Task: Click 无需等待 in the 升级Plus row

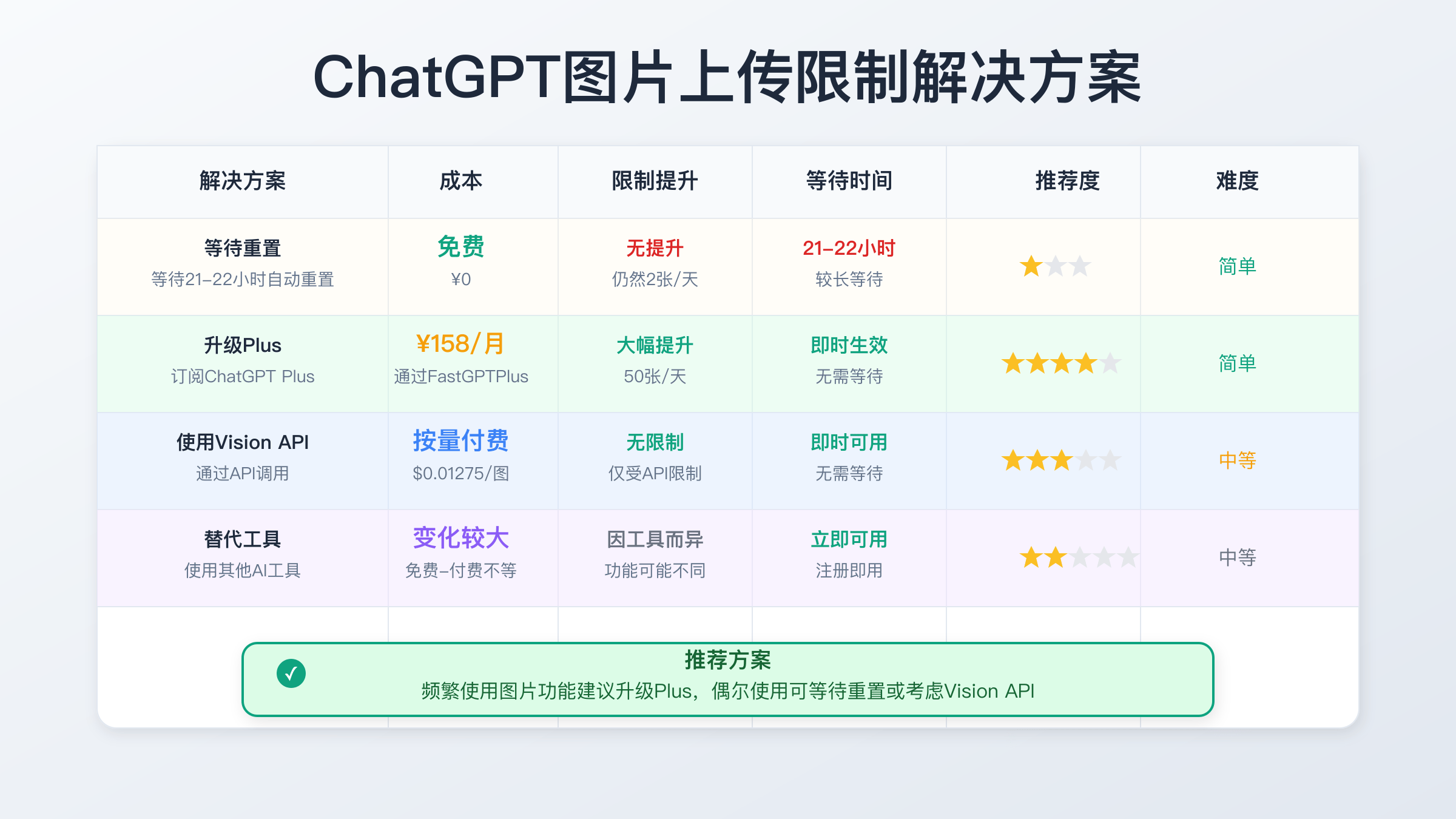Action: (849, 376)
